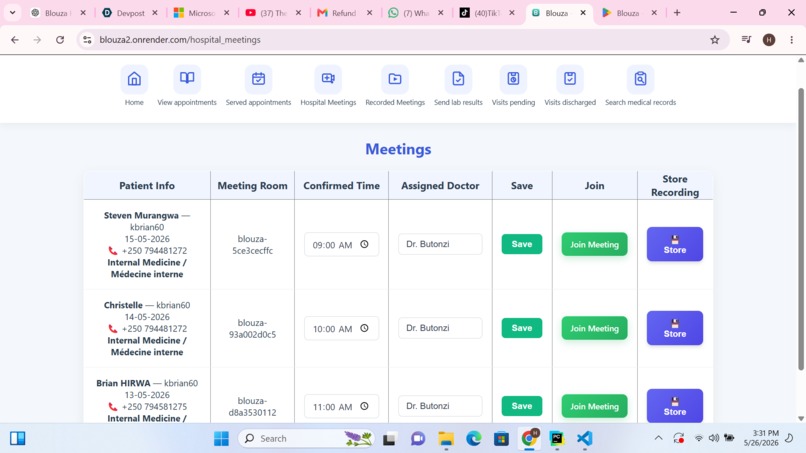Screen dimensions: 806x453
Task: Open taskbar clock showing 3:31 PM
Action: pos(761,438)
